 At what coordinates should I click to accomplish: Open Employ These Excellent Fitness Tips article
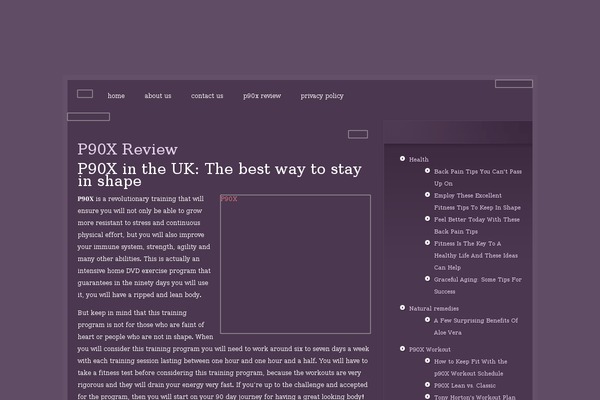pyautogui.click(x=477, y=201)
